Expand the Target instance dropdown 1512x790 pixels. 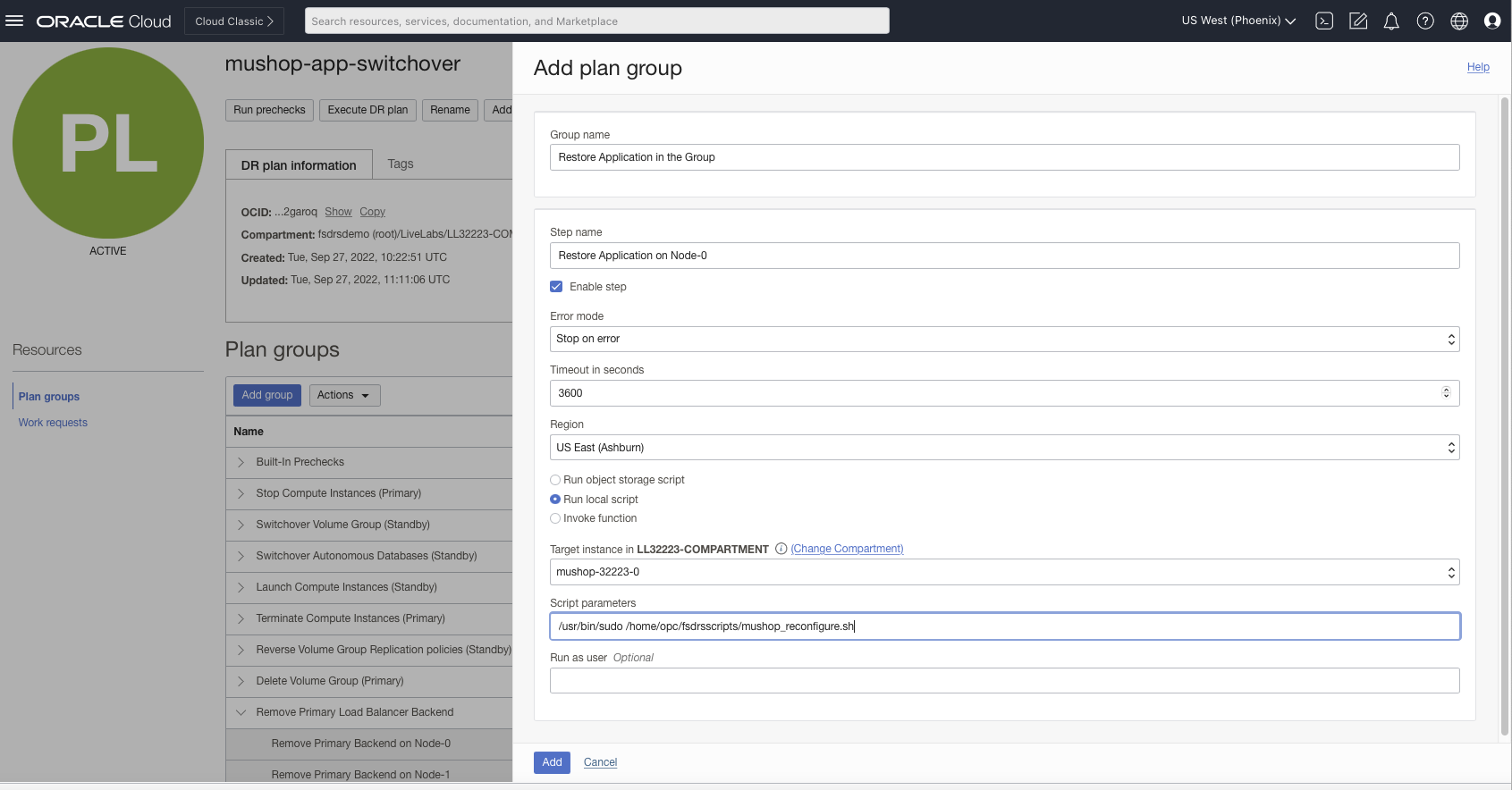(x=1004, y=572)
